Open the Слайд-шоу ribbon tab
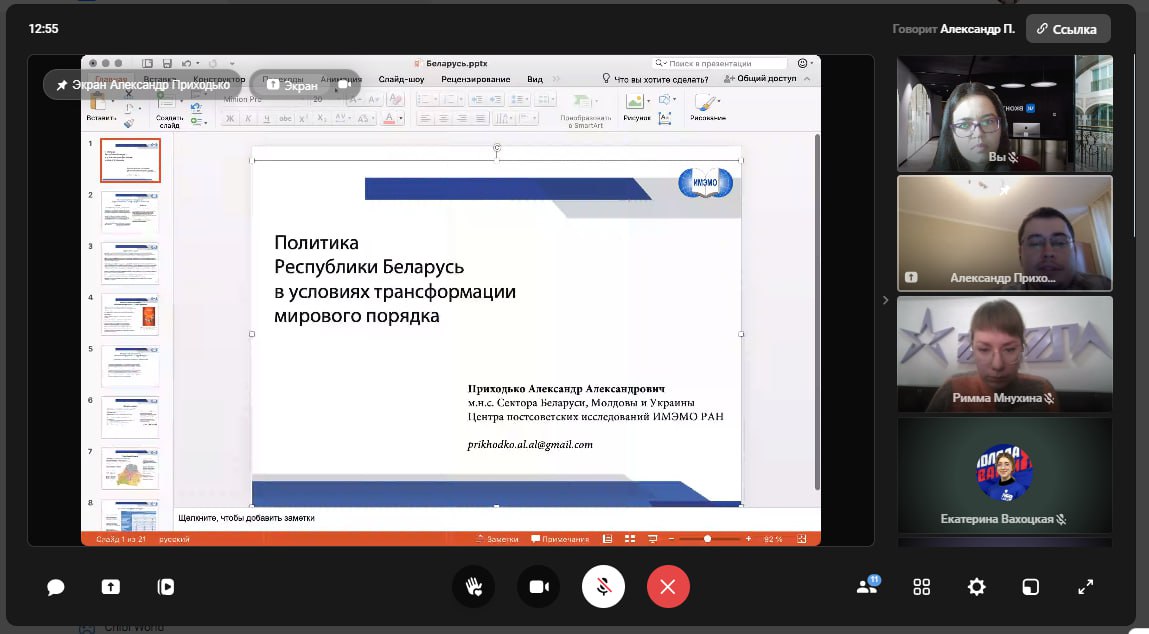The width and height of the screenshot is (1149, 634). click(x=402, y=79)
